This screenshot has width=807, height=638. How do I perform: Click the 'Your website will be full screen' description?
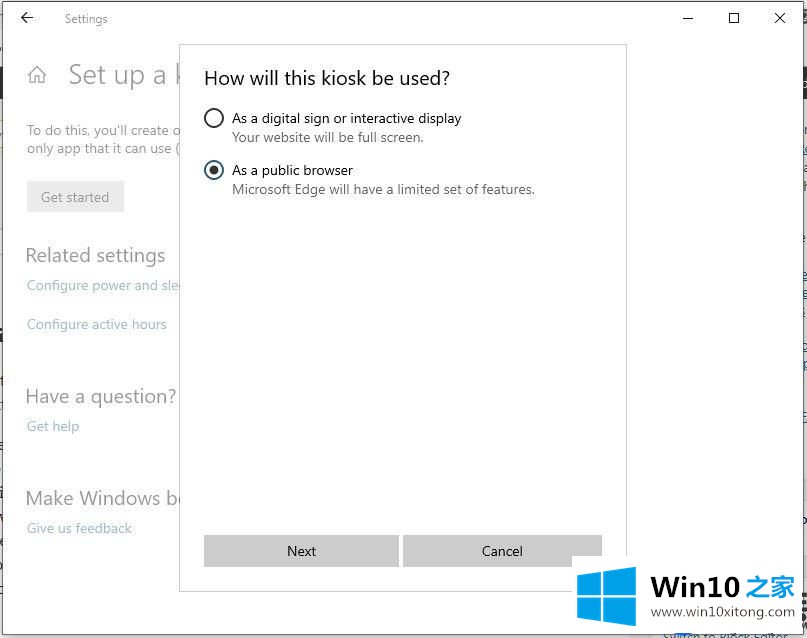pyautogui.click(x=328, y=137)
